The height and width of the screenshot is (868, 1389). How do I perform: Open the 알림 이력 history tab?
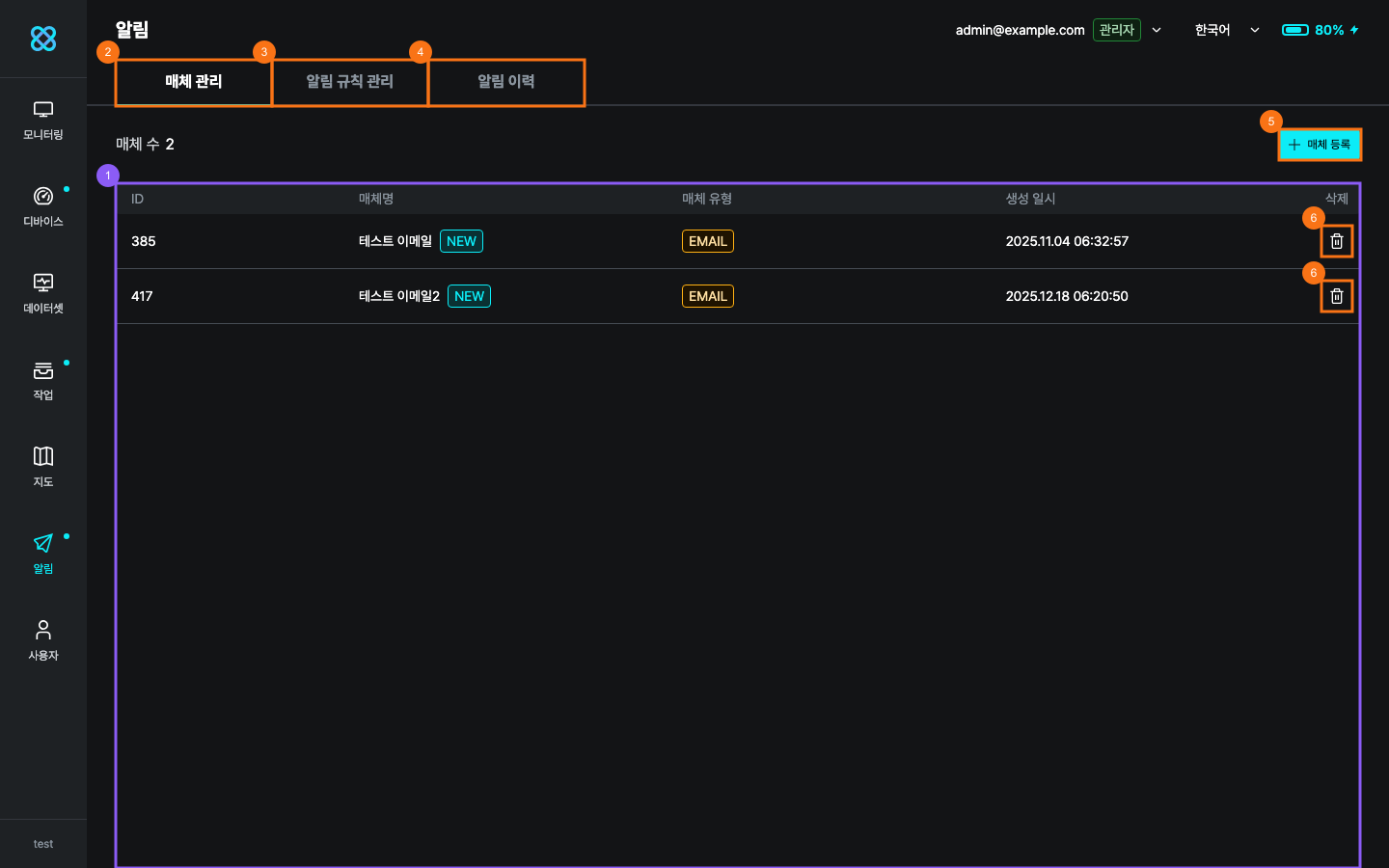point(506,82)
